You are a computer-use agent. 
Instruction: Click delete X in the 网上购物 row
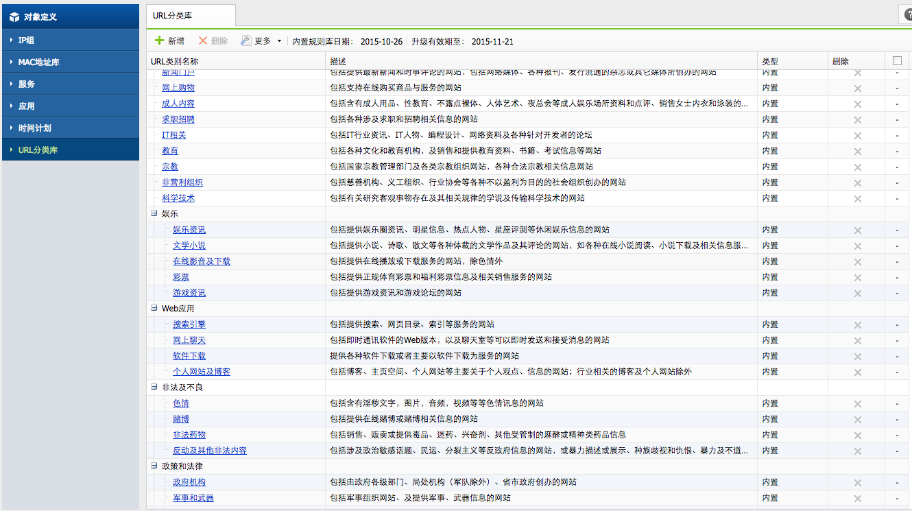pyautogui.click(x=857, y=88)
